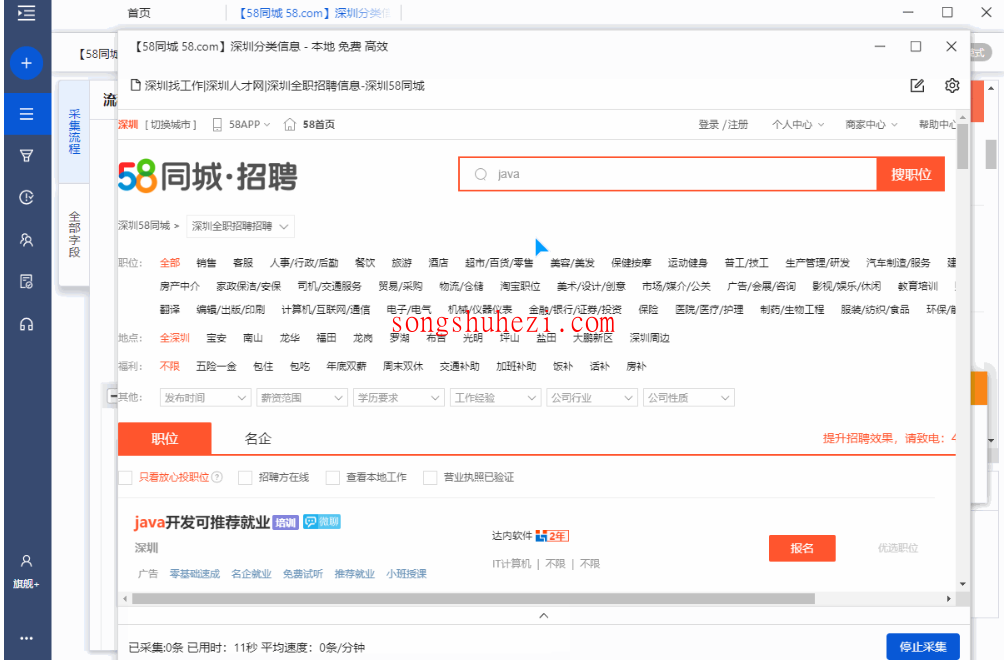Click the search magnifier icon in search box
Viewport: 1004px width, 661px height.
[x=481, y=174]
